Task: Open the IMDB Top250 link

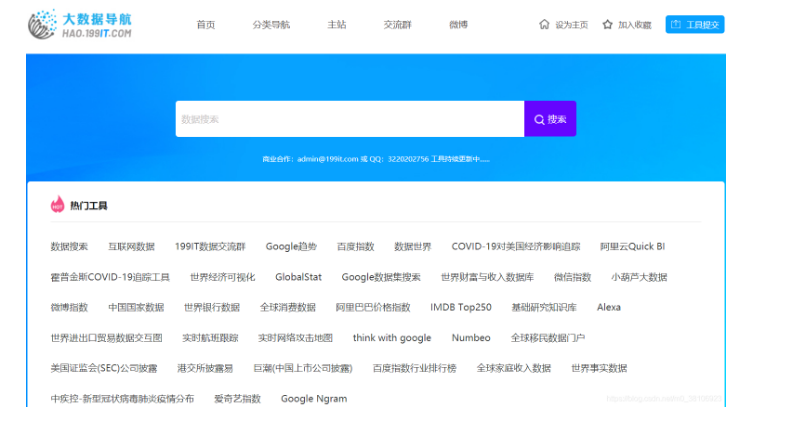Action: point(461,307)
